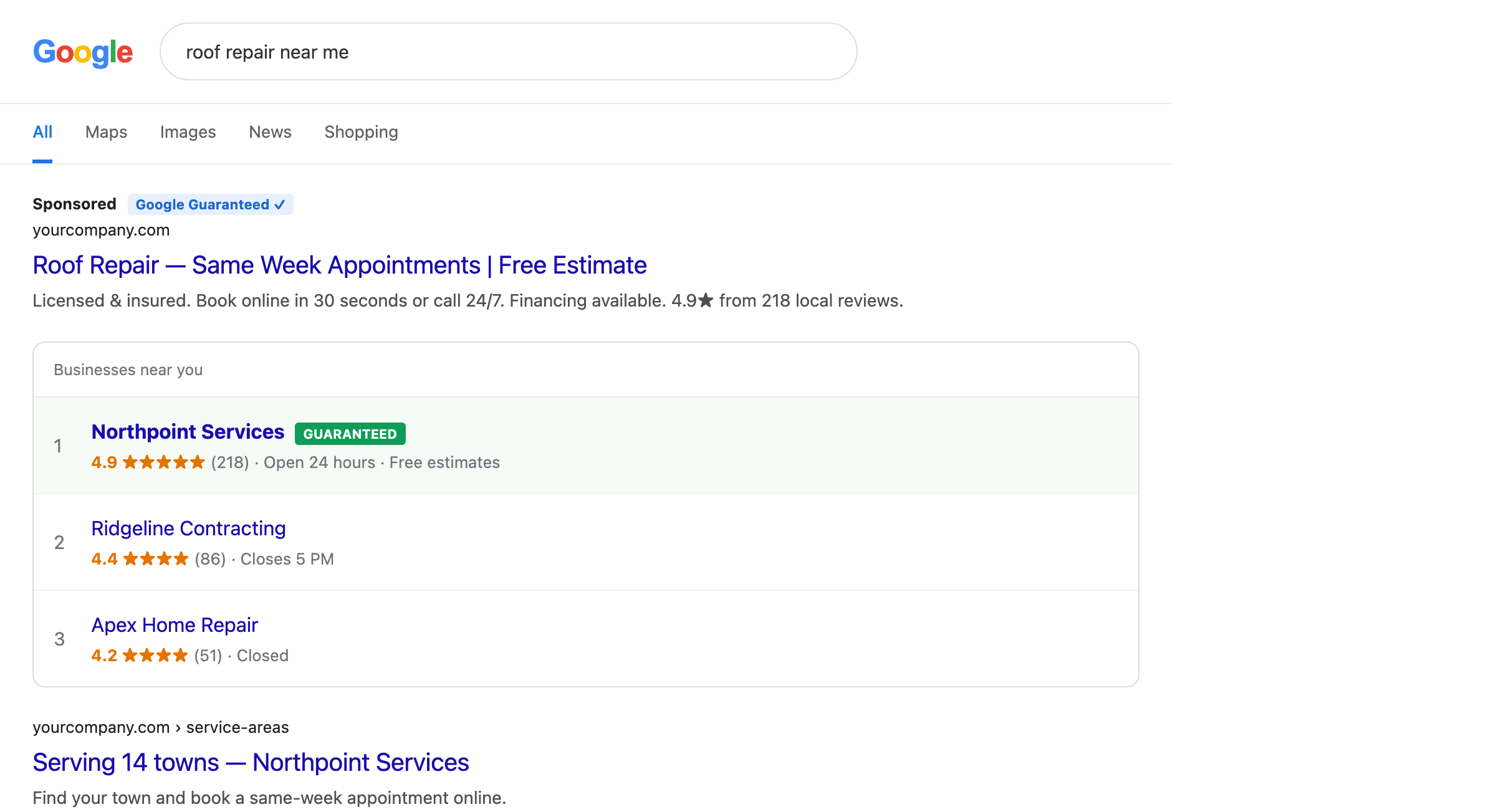The height and width of the screenshot is (812, 1496).
Task: Click Apex Home Repair's rating stars
Action: click(155, 656)
